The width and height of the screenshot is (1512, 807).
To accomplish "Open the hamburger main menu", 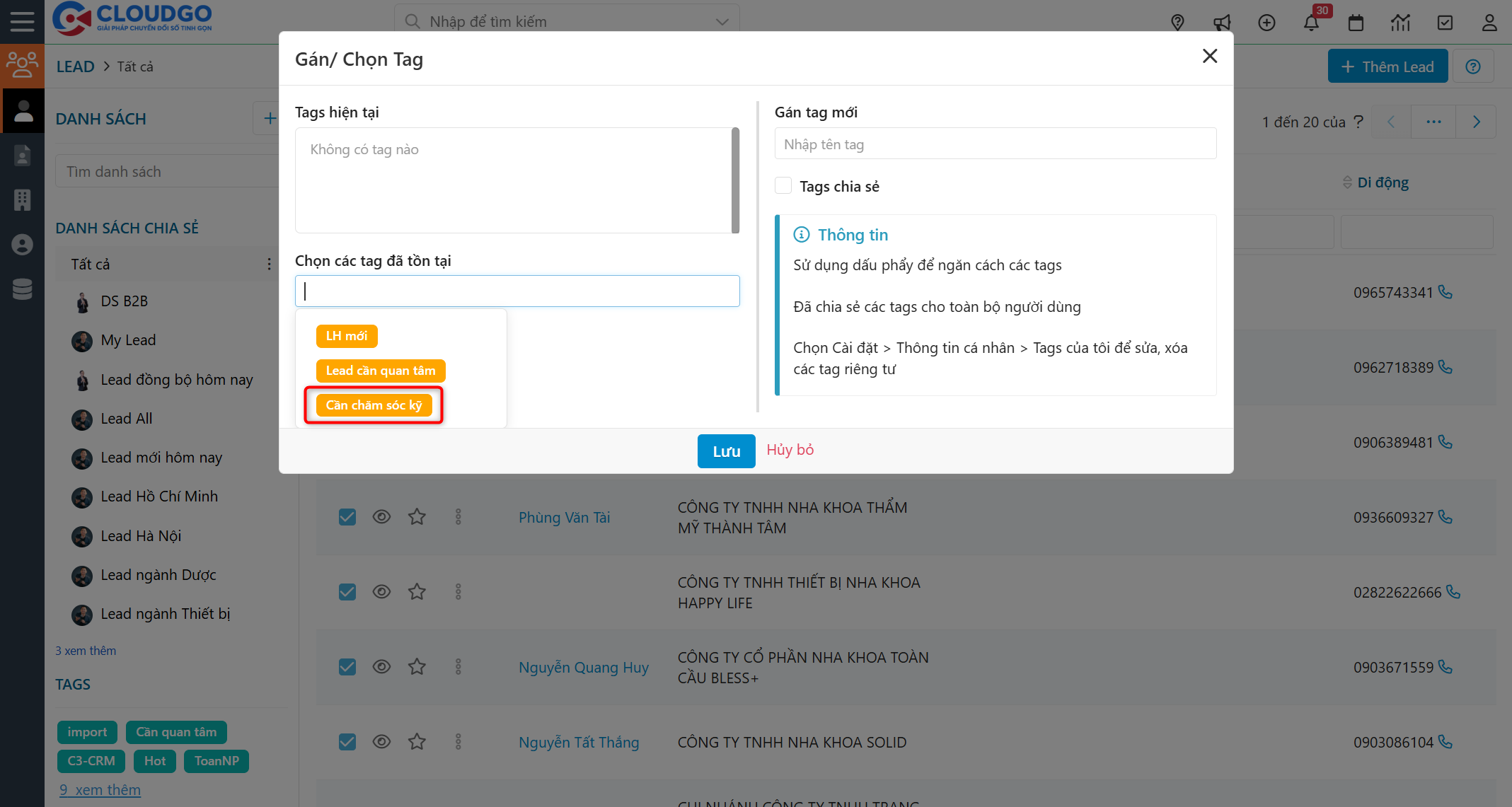I will coord(22,22).
